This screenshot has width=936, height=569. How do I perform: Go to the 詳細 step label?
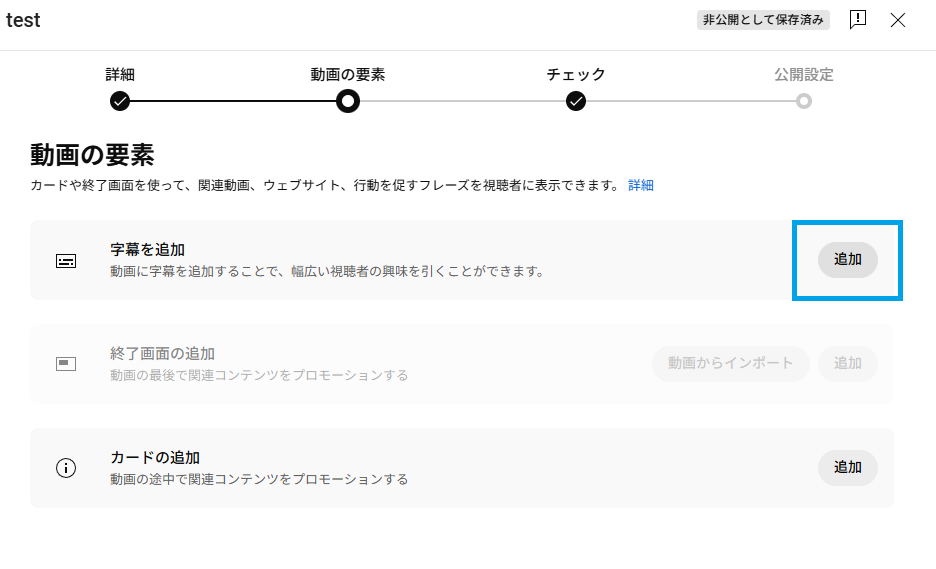click(x=120, y=75)
